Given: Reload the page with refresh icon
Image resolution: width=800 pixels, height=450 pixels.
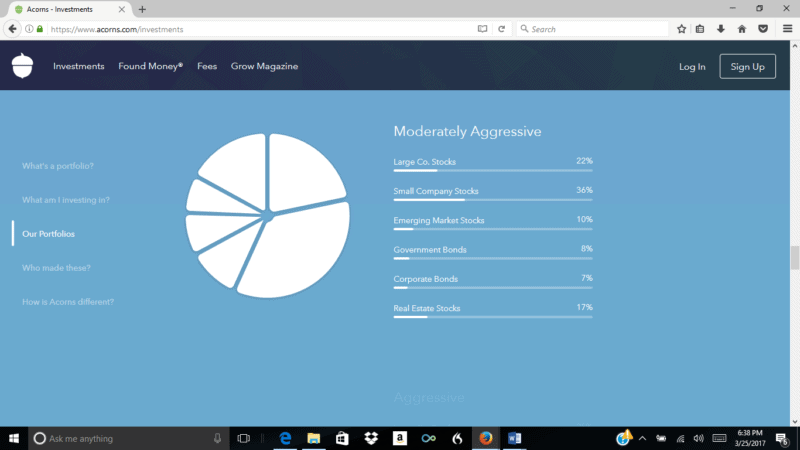Looking at the screenshot, I should 502,29.
